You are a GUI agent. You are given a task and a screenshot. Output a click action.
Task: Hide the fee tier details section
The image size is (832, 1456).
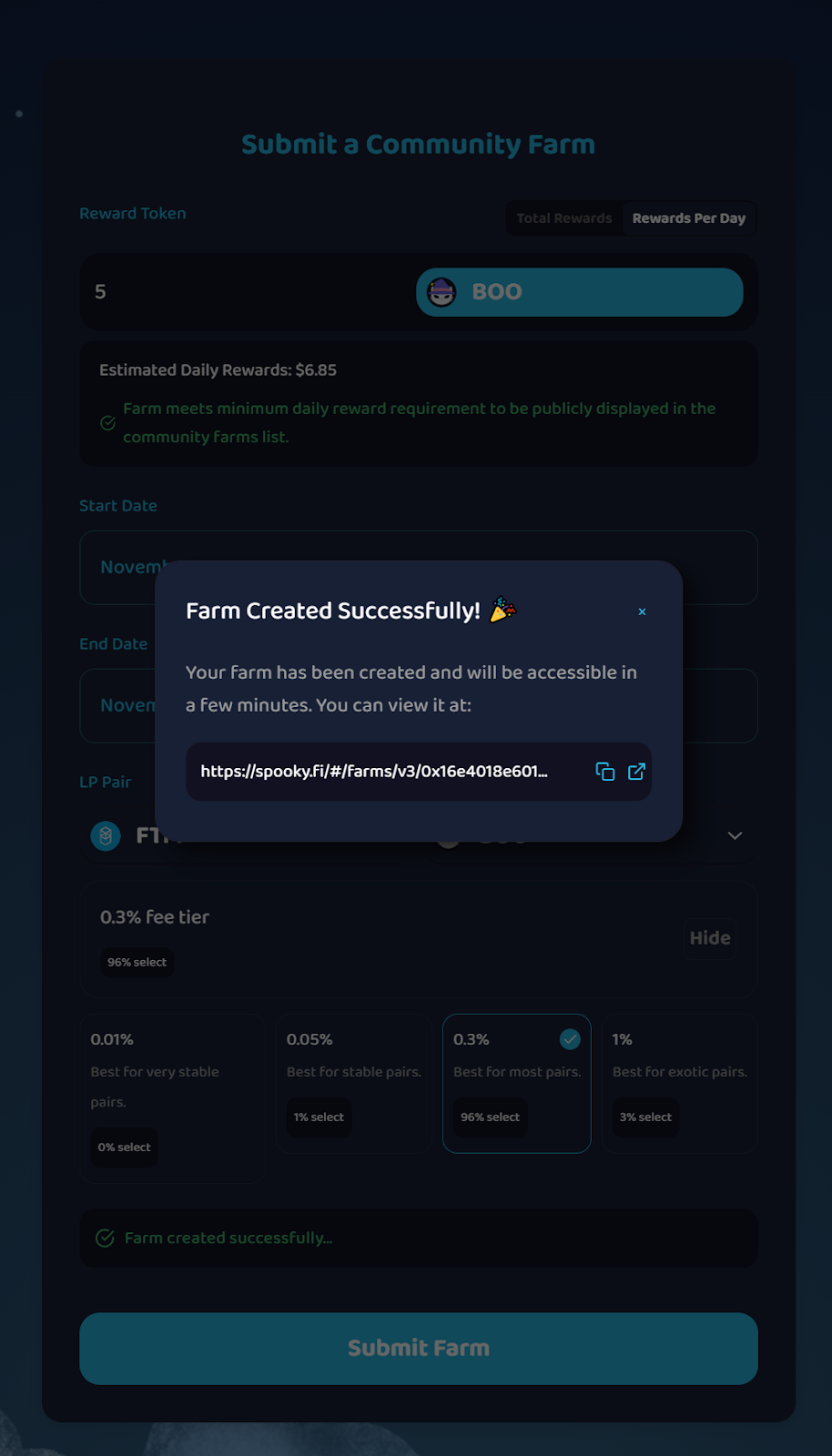tap(709, 938)
